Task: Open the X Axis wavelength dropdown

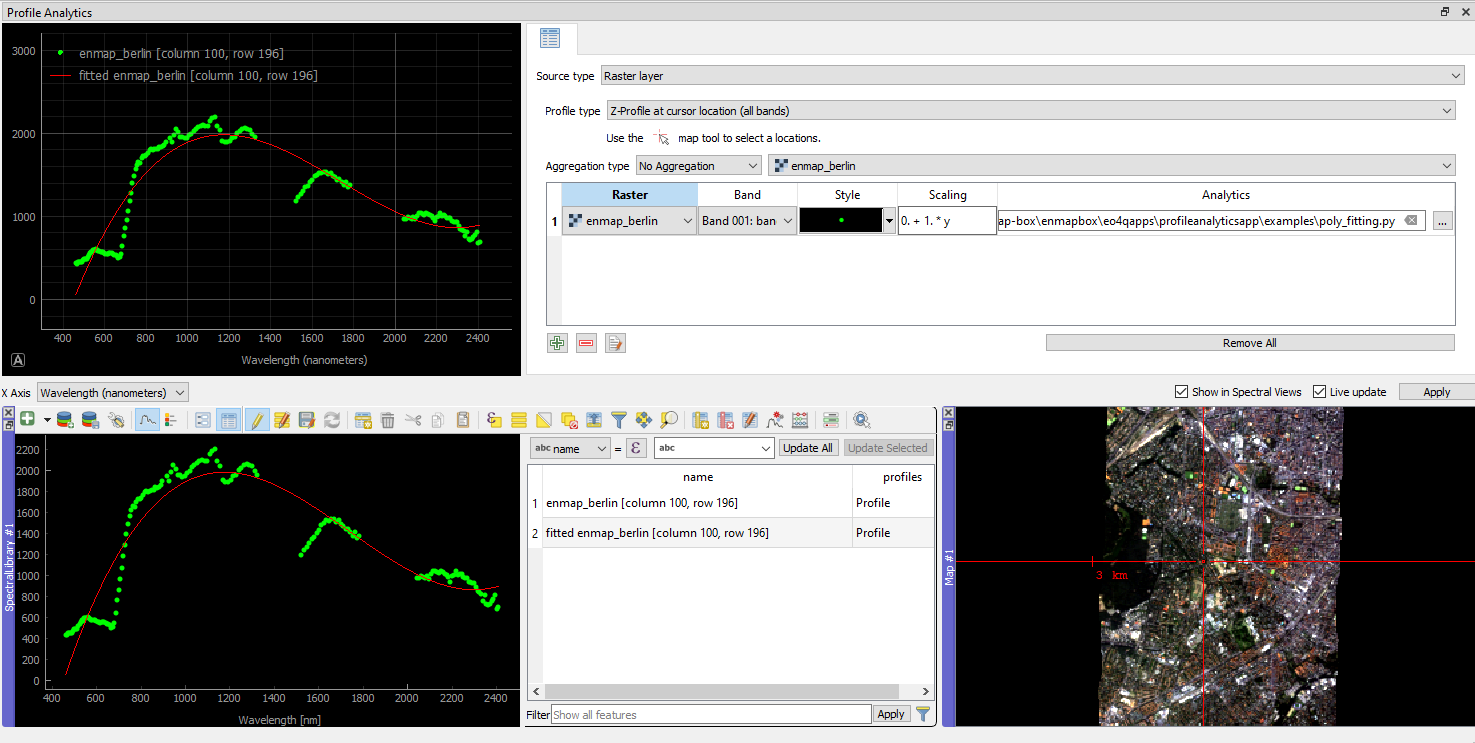Action: point(112,392)
